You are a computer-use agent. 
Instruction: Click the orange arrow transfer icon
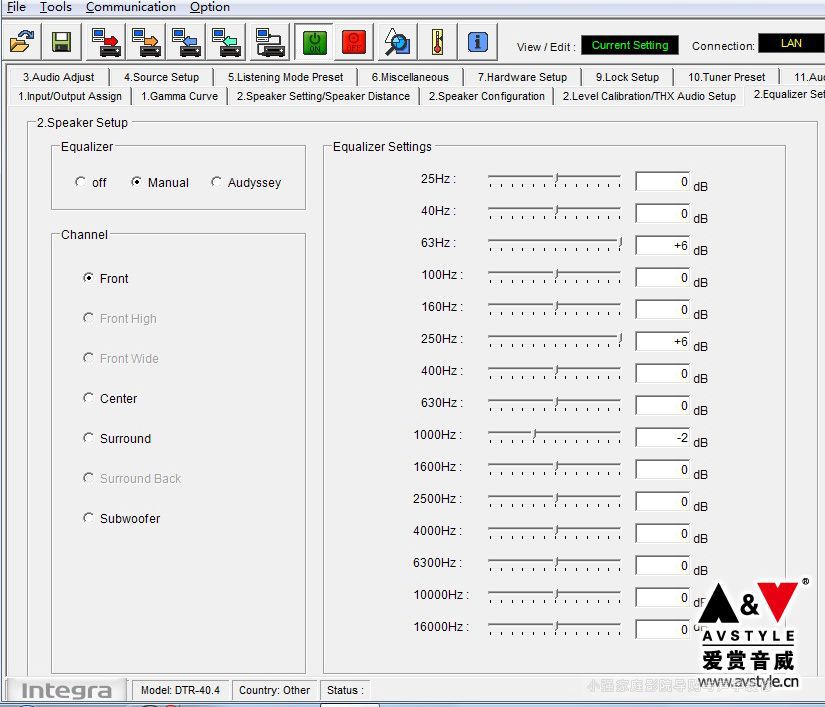(x=146, y=42)
